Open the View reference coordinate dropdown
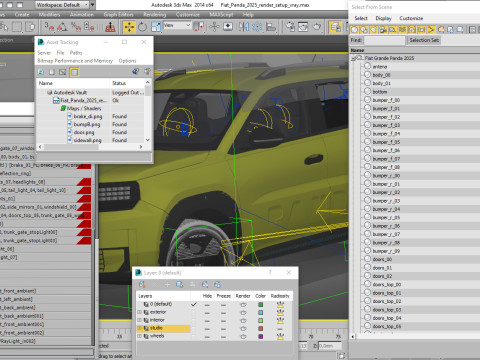Image resolution: width=480 pixels, height=360 pixels. [x=177, y=25]
